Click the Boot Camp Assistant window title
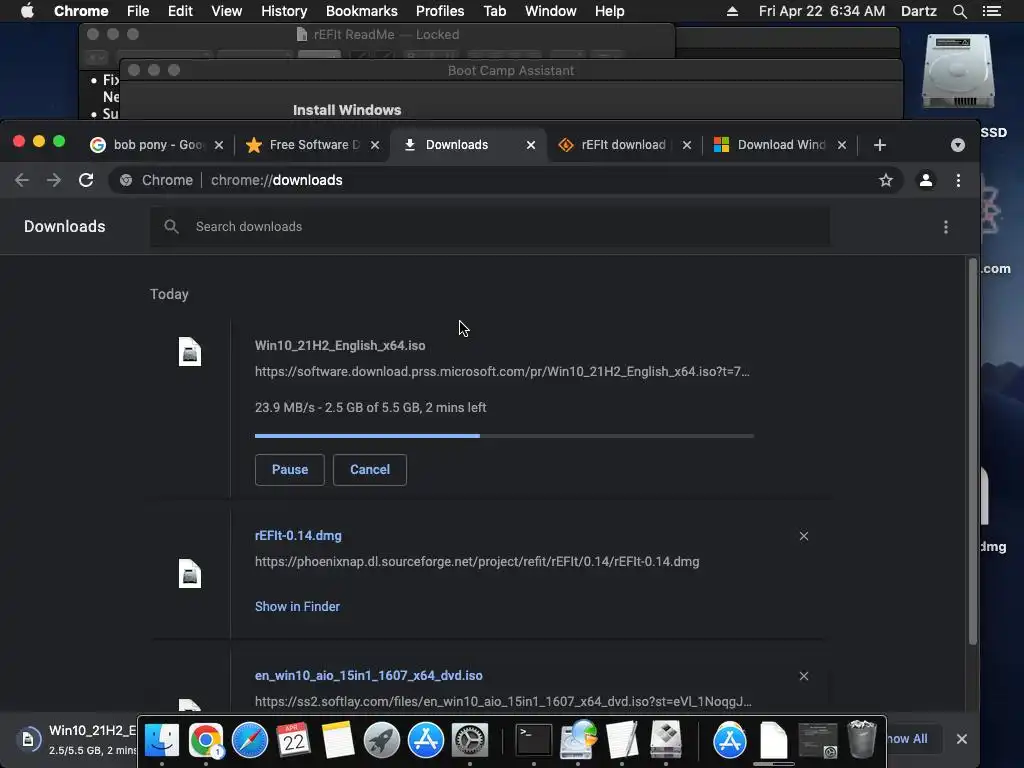The image size is (1024, 768). [511, 71]
